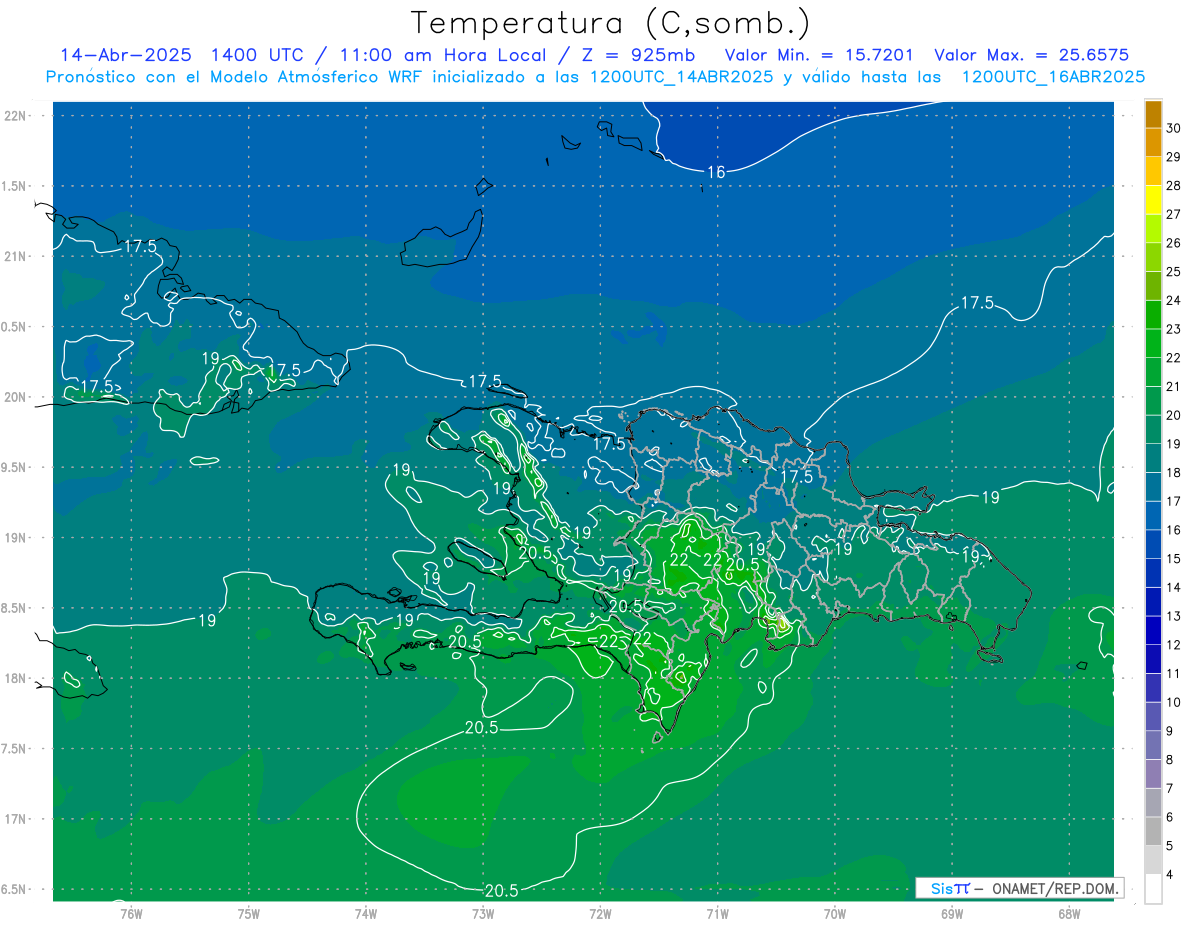Click color scale value '13'
The image size is (1200, 927).
1174,616
